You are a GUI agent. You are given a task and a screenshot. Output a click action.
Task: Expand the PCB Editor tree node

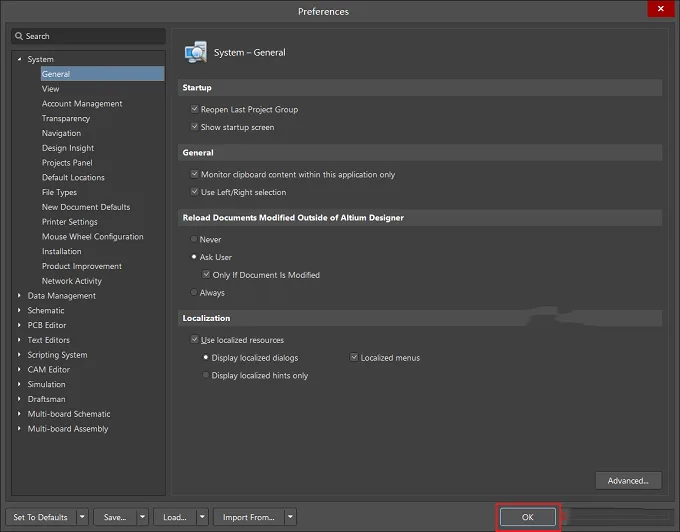[x=19, y=325]
